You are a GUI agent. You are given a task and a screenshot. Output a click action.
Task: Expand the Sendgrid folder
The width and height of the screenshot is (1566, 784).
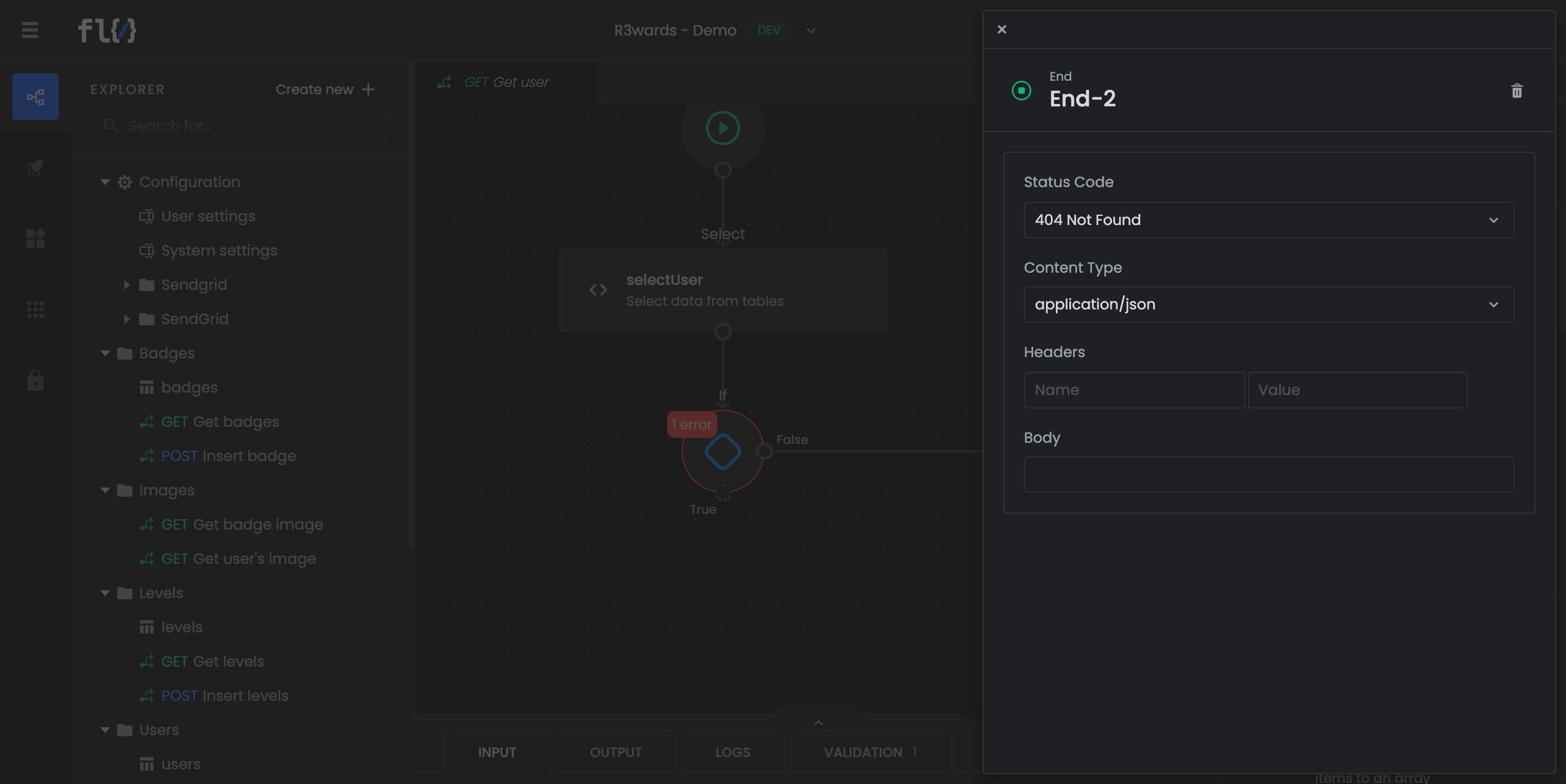pos(127,285)
